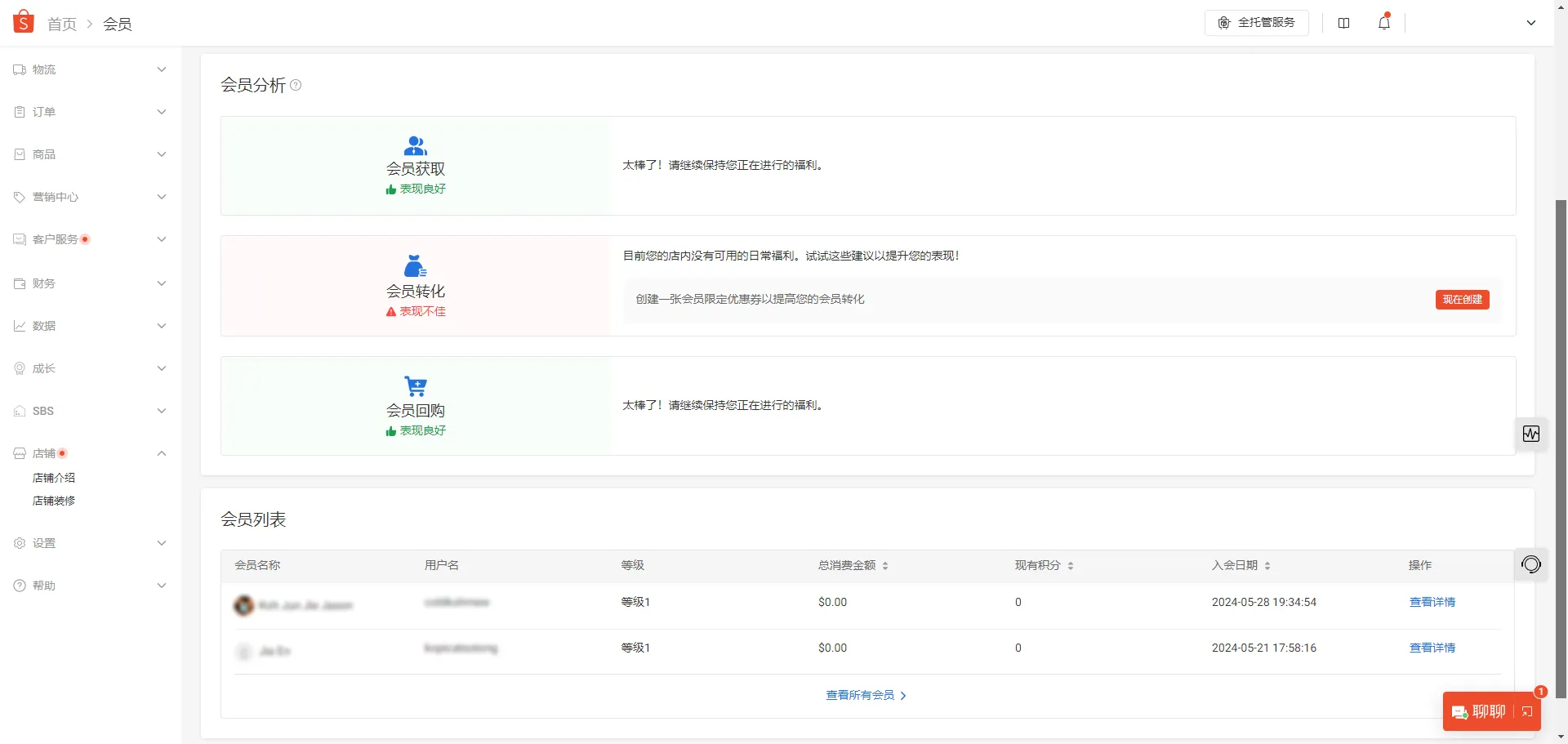
Task: Click the 首页 breadcrumb link
Action: 61,24
